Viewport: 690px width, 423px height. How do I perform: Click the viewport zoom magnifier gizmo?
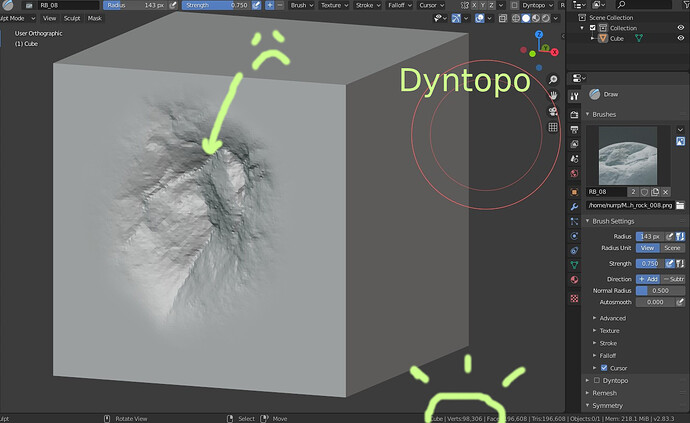553,79
